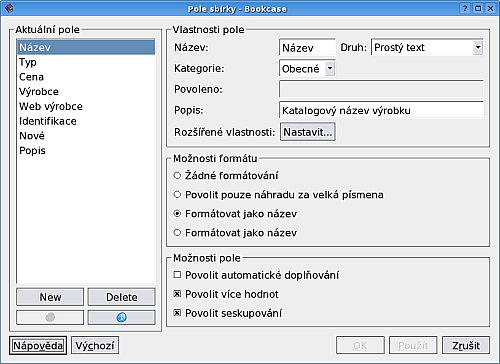Select Cena in the field list

point(86,77)
